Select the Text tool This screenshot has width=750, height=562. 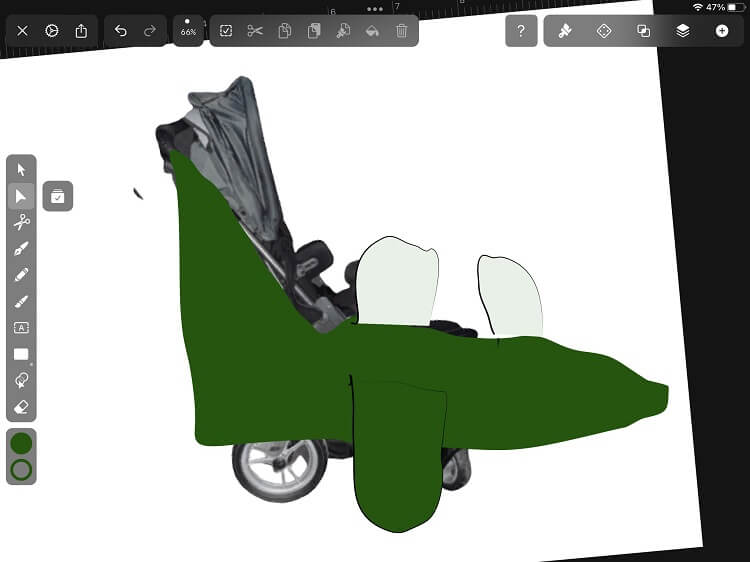[21, 328]
